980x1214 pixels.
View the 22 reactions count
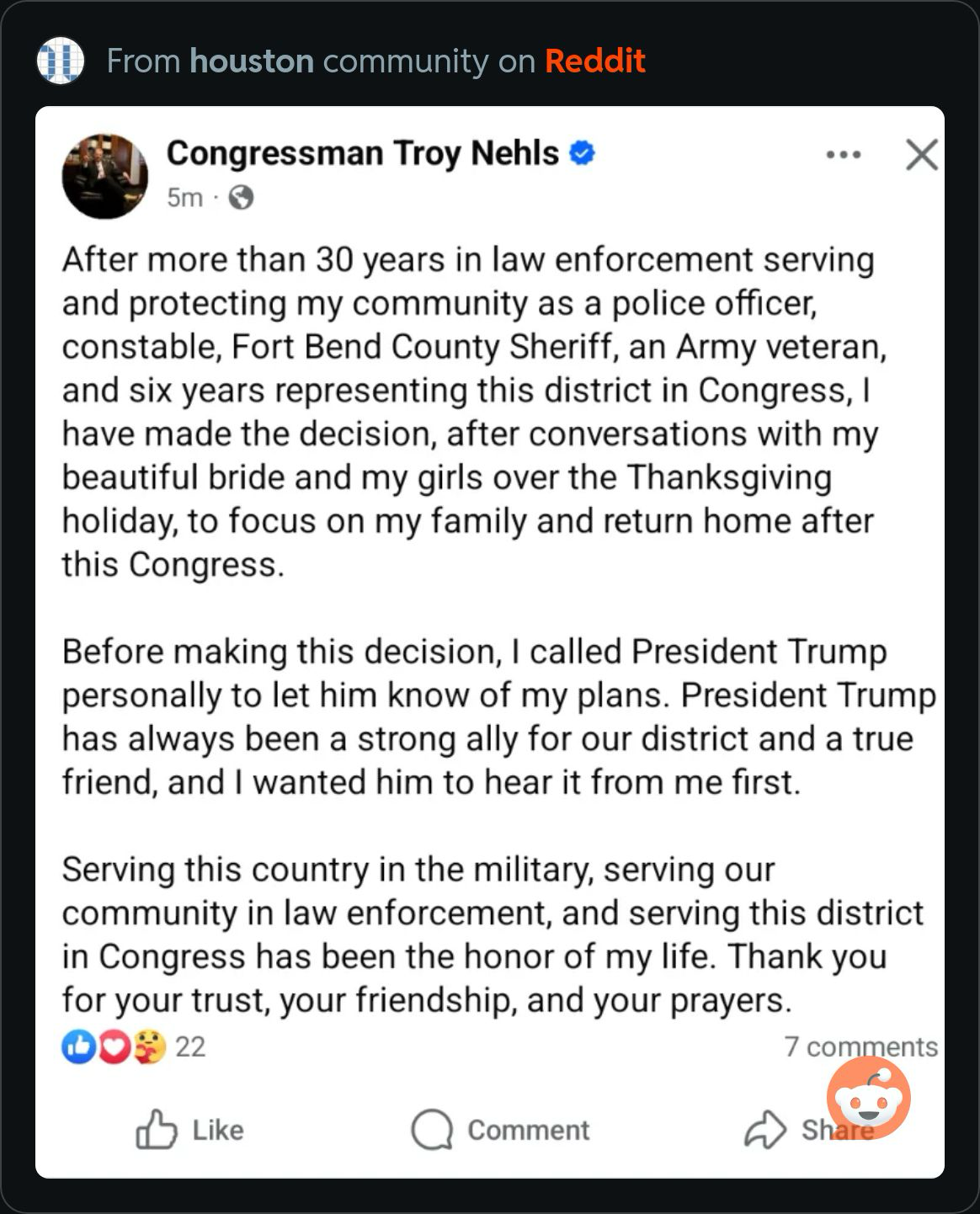coord(190,1046)
